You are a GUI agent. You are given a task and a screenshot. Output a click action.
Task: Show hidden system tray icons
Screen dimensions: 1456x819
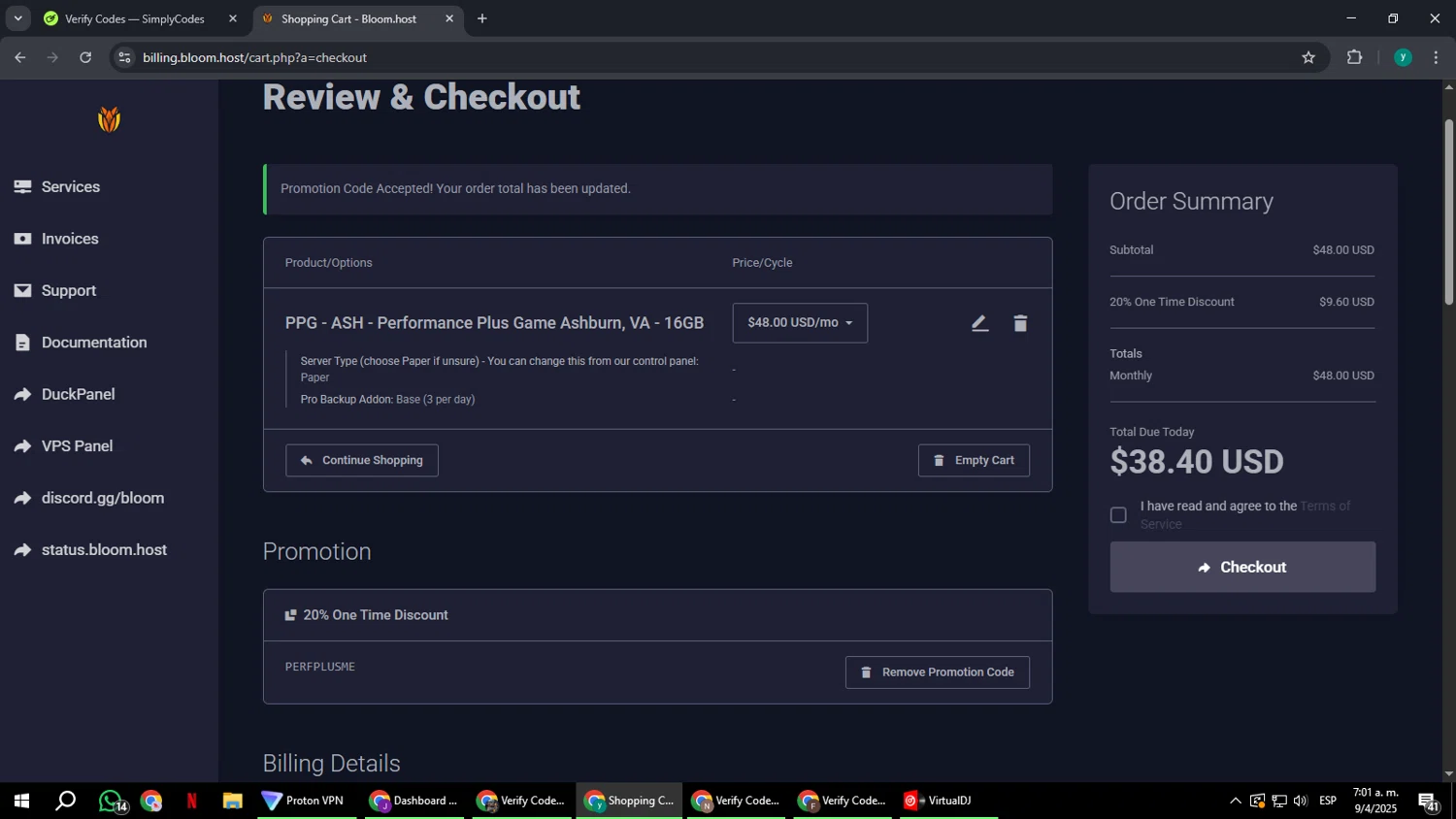tap(1235, 802)
